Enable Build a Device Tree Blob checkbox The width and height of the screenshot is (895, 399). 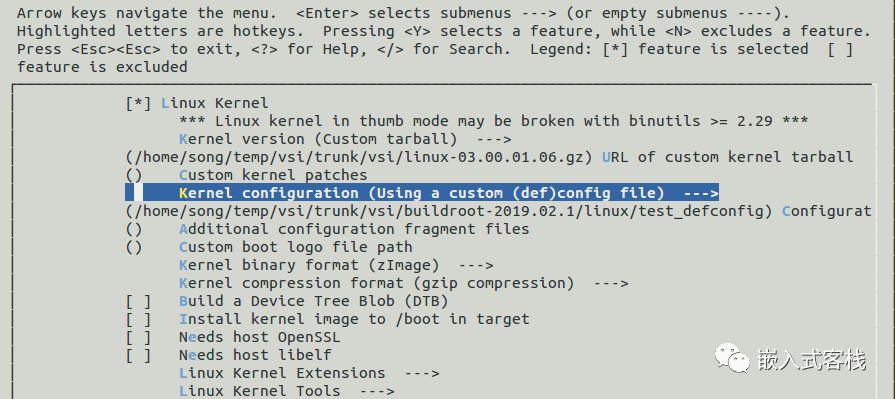[139, 301]
